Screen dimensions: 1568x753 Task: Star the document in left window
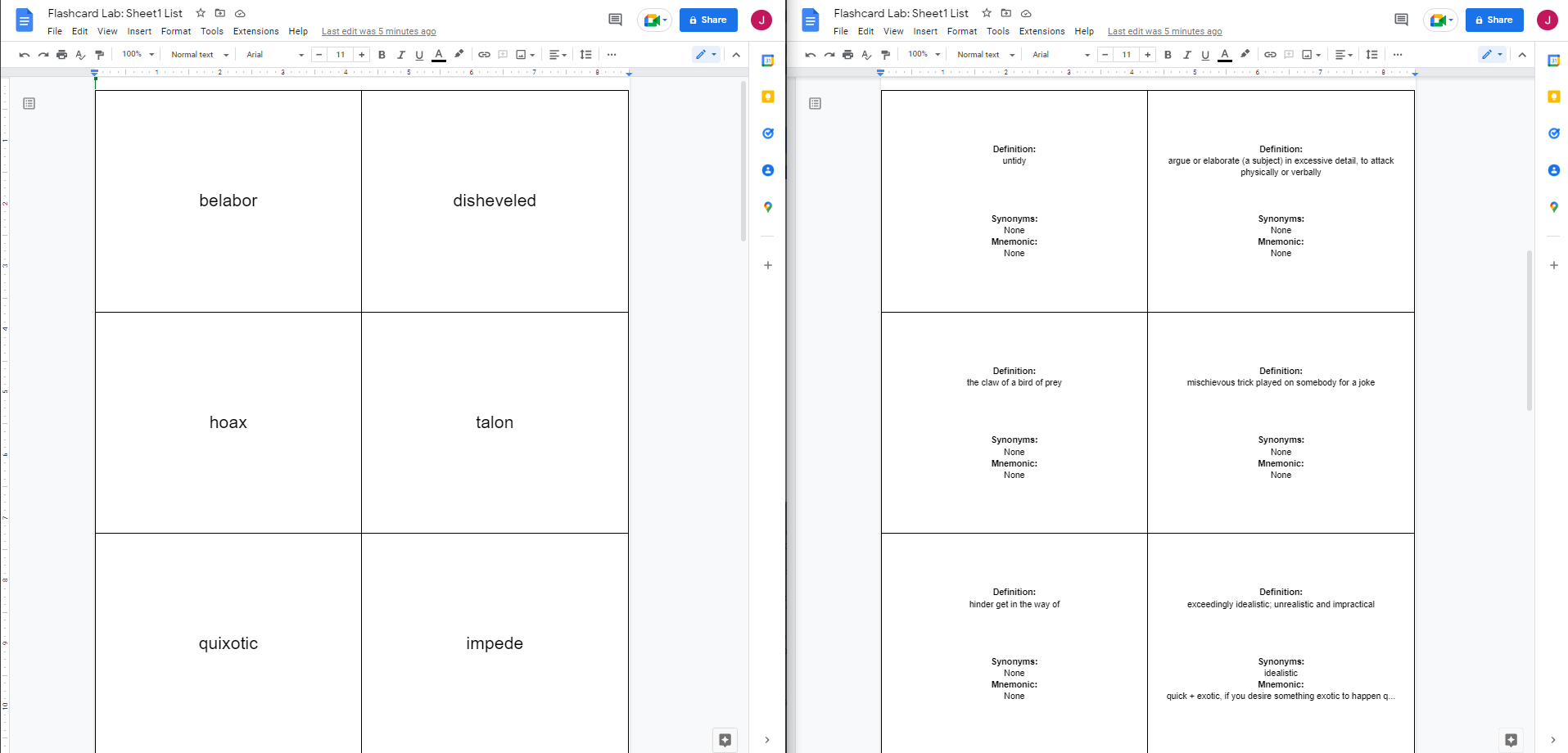tap(201, 13)
